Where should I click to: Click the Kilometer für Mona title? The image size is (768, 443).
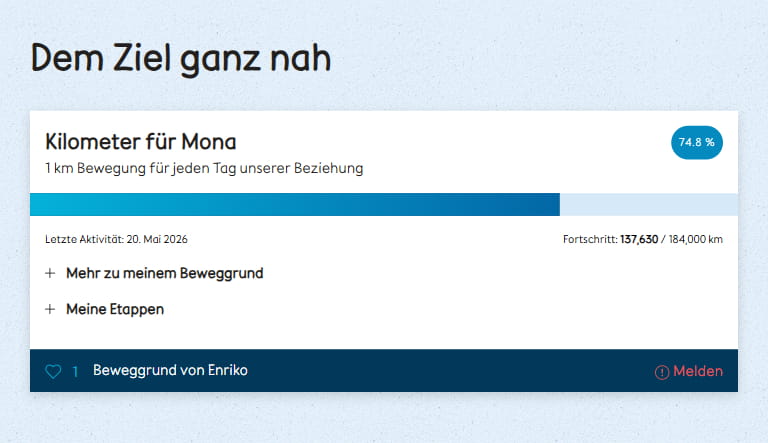click(141, 142)
